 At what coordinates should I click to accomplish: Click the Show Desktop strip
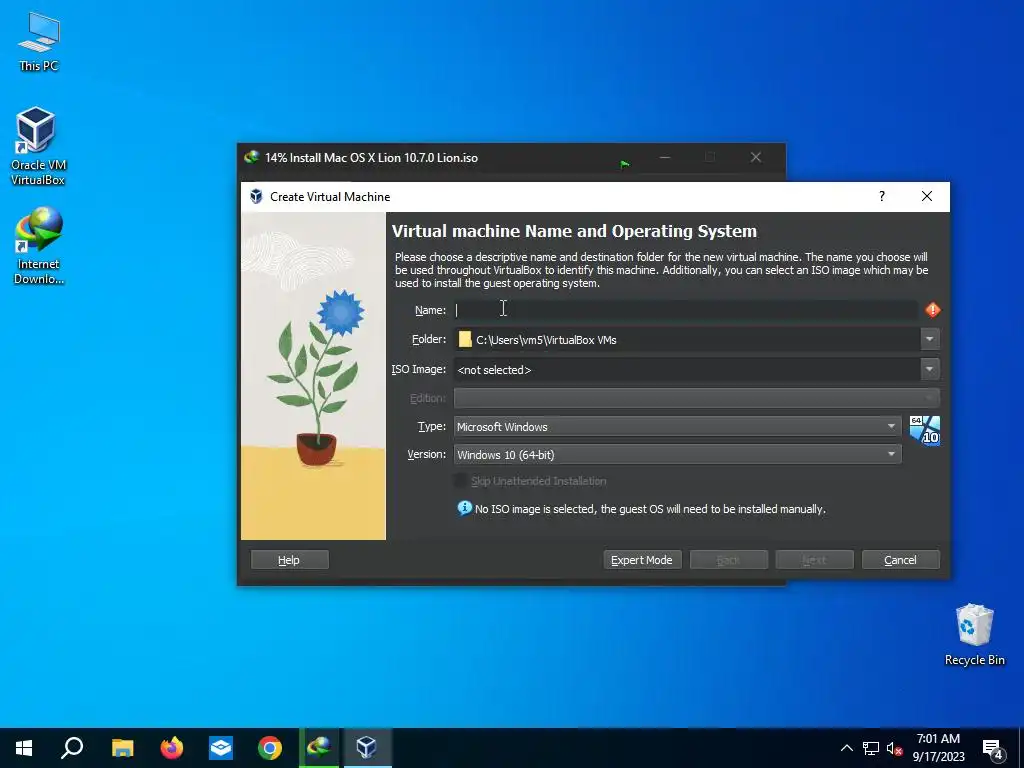[x=1021, y=748]
